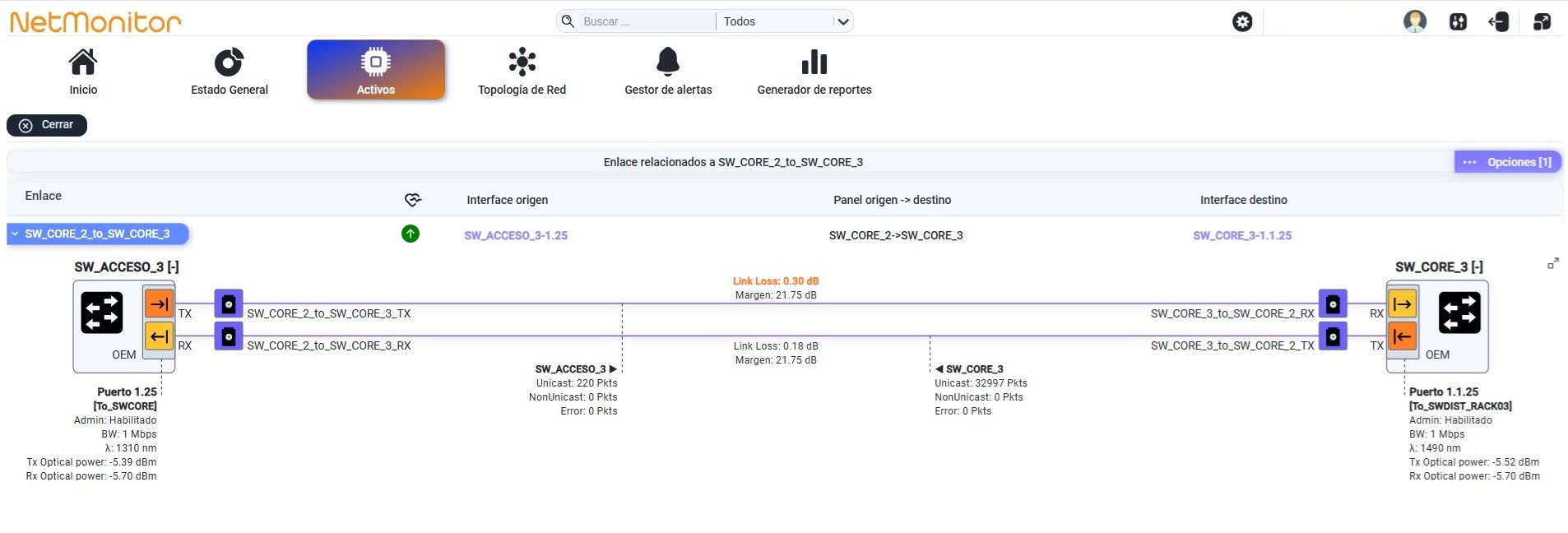Click the theme toggle icon in header

(1542, 22)
